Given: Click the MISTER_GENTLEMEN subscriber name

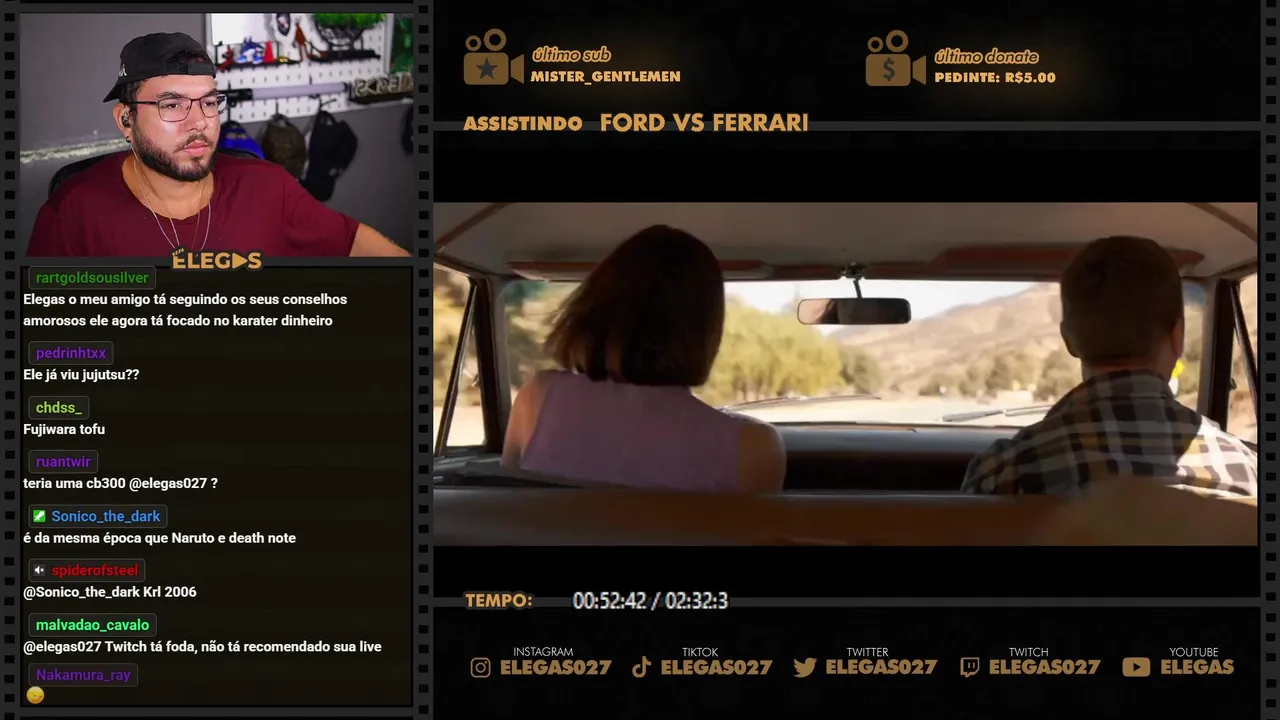Looking at the screenshot, I should pyautogui.click(x=605, y=76).
